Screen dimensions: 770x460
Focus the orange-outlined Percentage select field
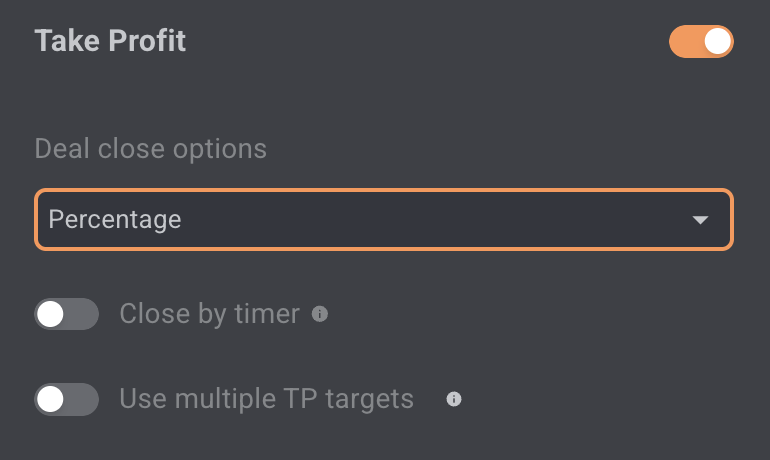(384, 219)
